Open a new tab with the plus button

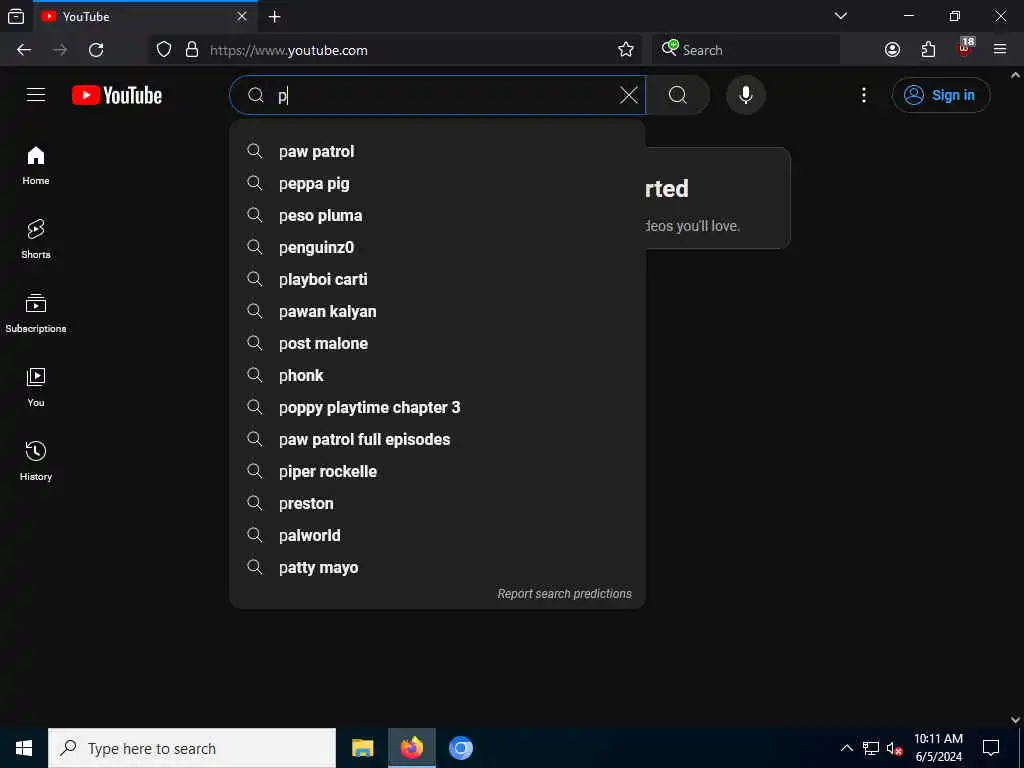pos(275,17)
